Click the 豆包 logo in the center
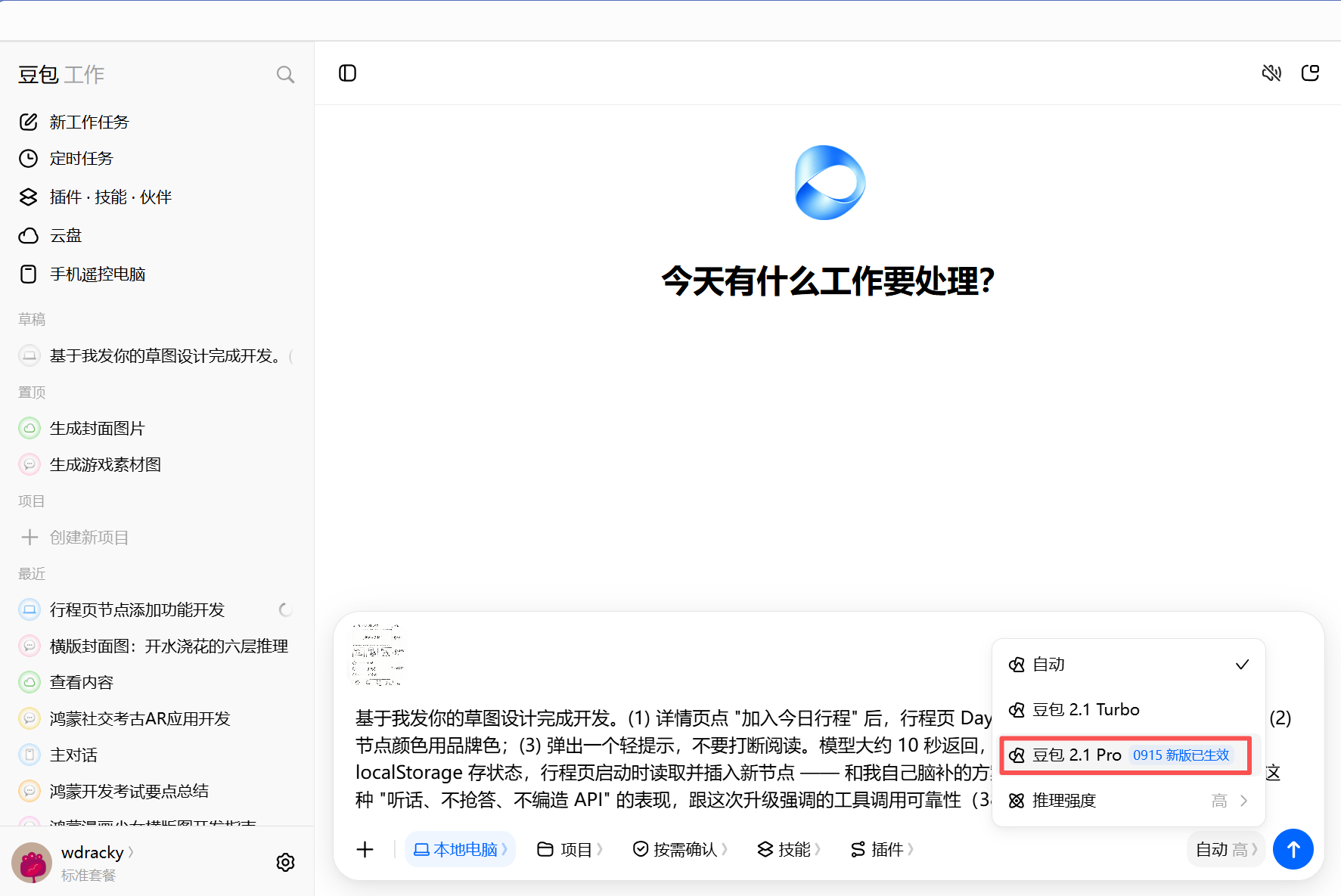 click(830, 183)
